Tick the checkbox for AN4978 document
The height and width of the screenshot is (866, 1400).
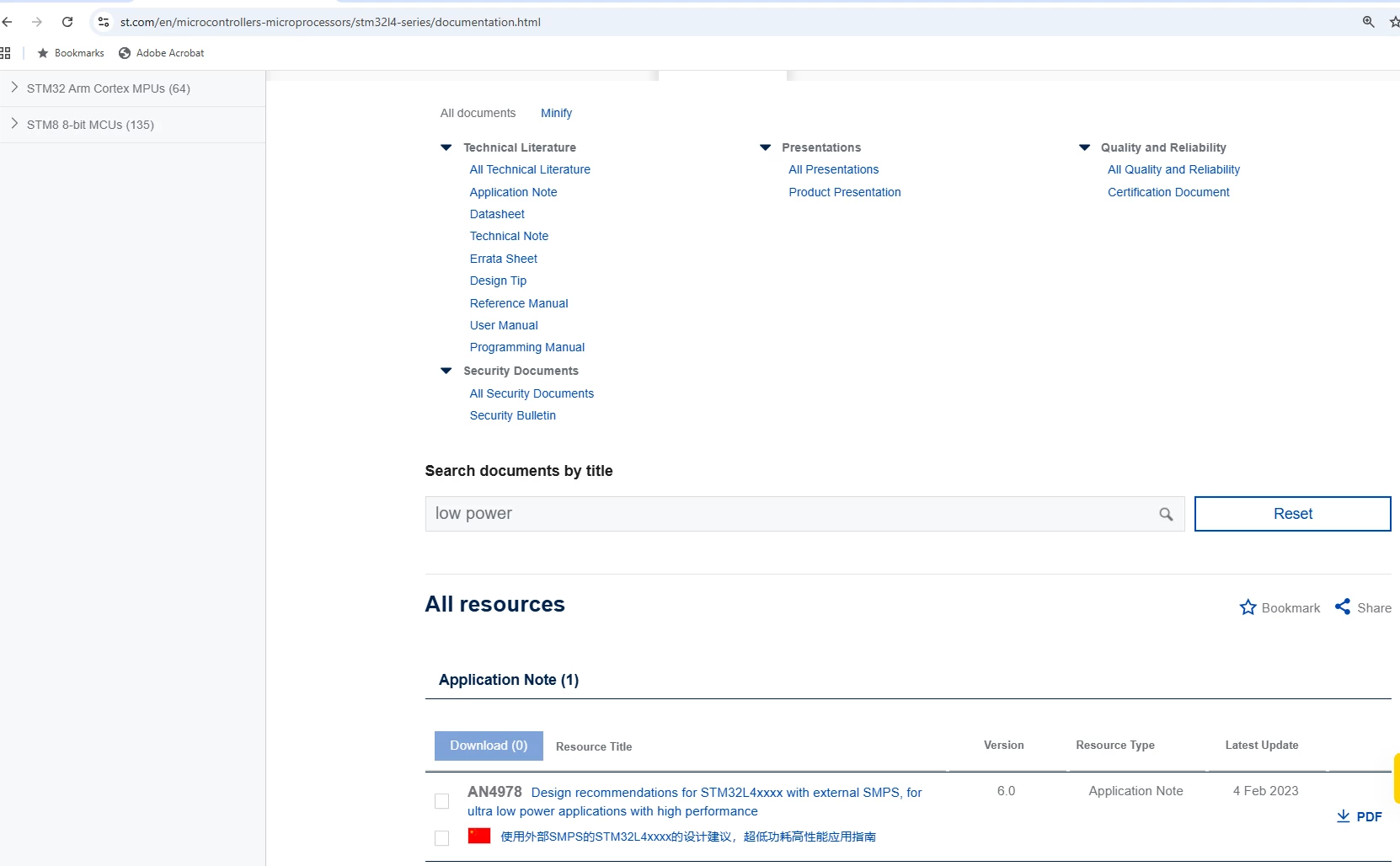[x=441, y=801]
